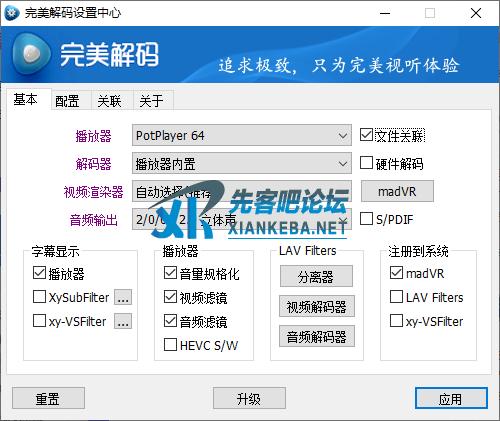Screen dimensions: 500x421
Task: Open the 关于 tab
Action: coord(151,101)
